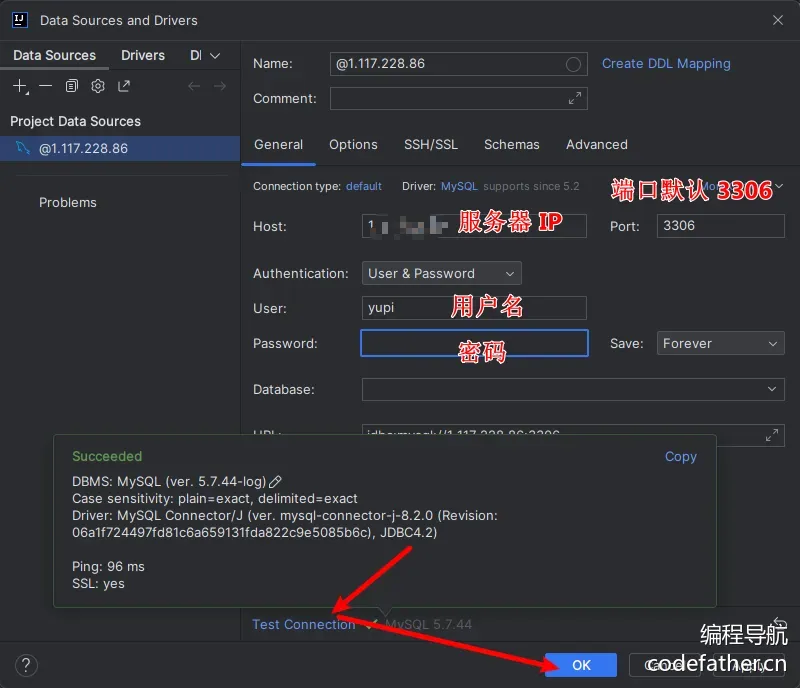Click the color circle in the Name field
The width and height of the screenshot is (800, 688).
tap(573, 64)
